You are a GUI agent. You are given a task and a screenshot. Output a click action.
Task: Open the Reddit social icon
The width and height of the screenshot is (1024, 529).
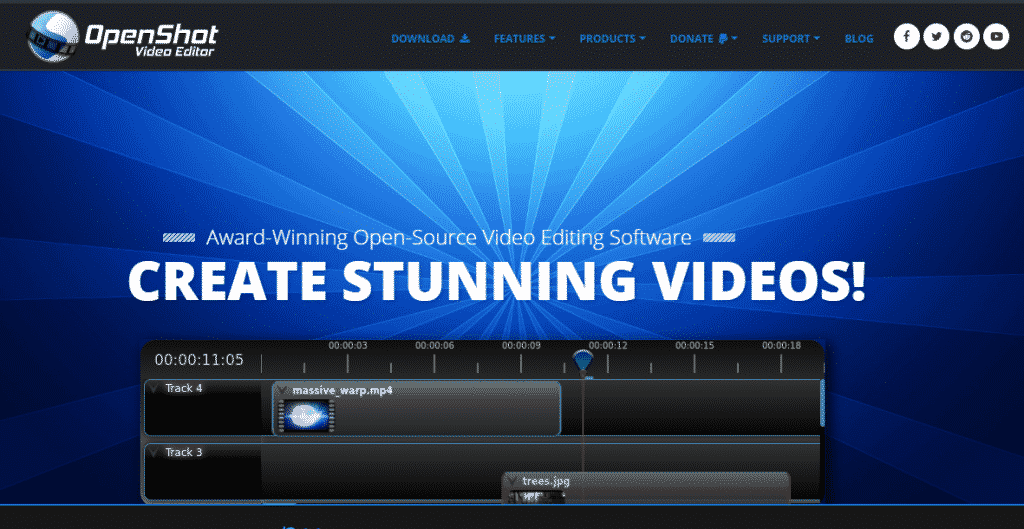967,37
